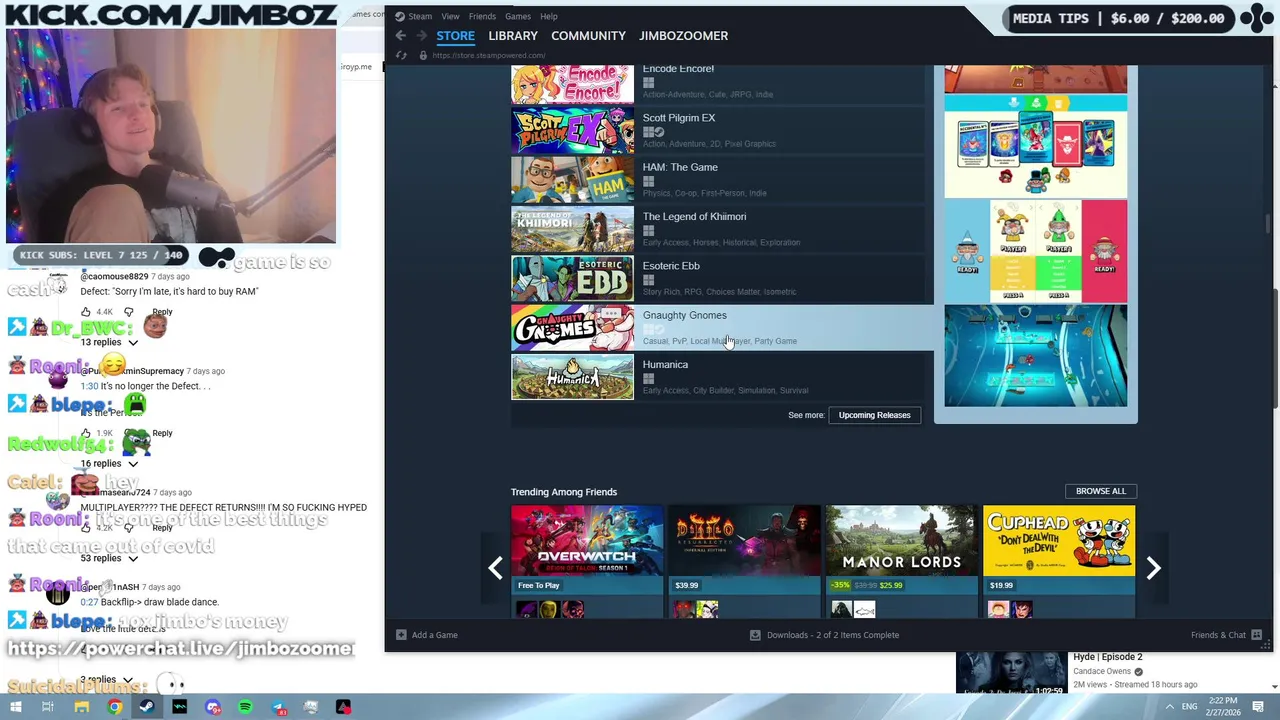Screen dimensions: 1280x720
Task: Reply to the @caomouse8829 comment
Action: tap(162, 312)
